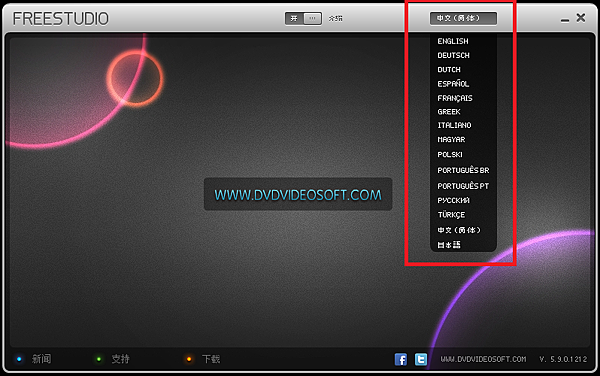
Task: Select Deutsch language
Action: (x=453, y=55)
